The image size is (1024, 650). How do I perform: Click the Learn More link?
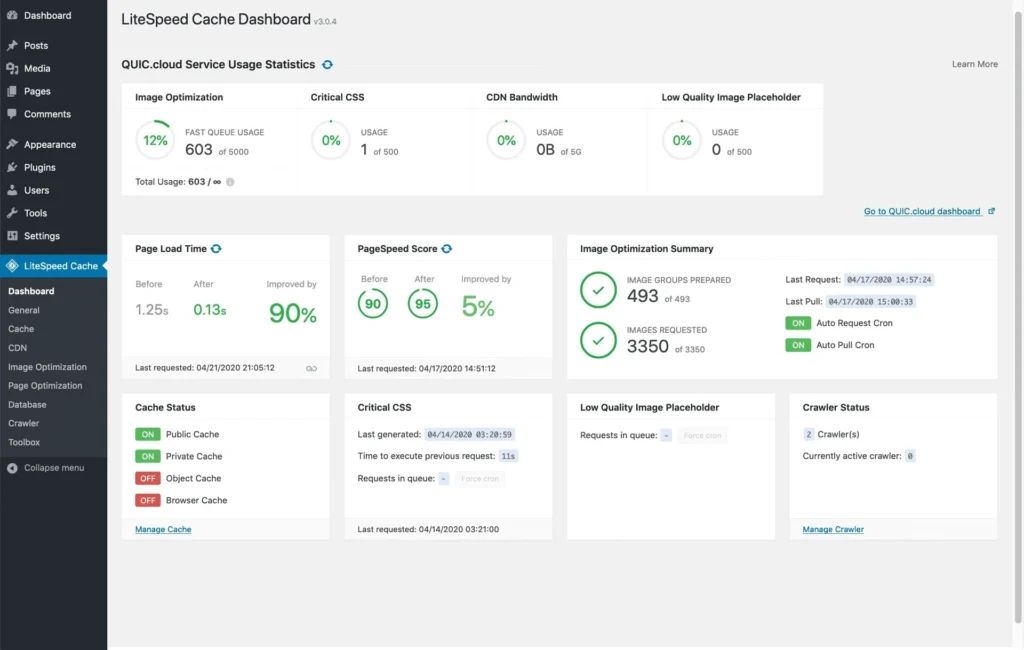[974, 64]
